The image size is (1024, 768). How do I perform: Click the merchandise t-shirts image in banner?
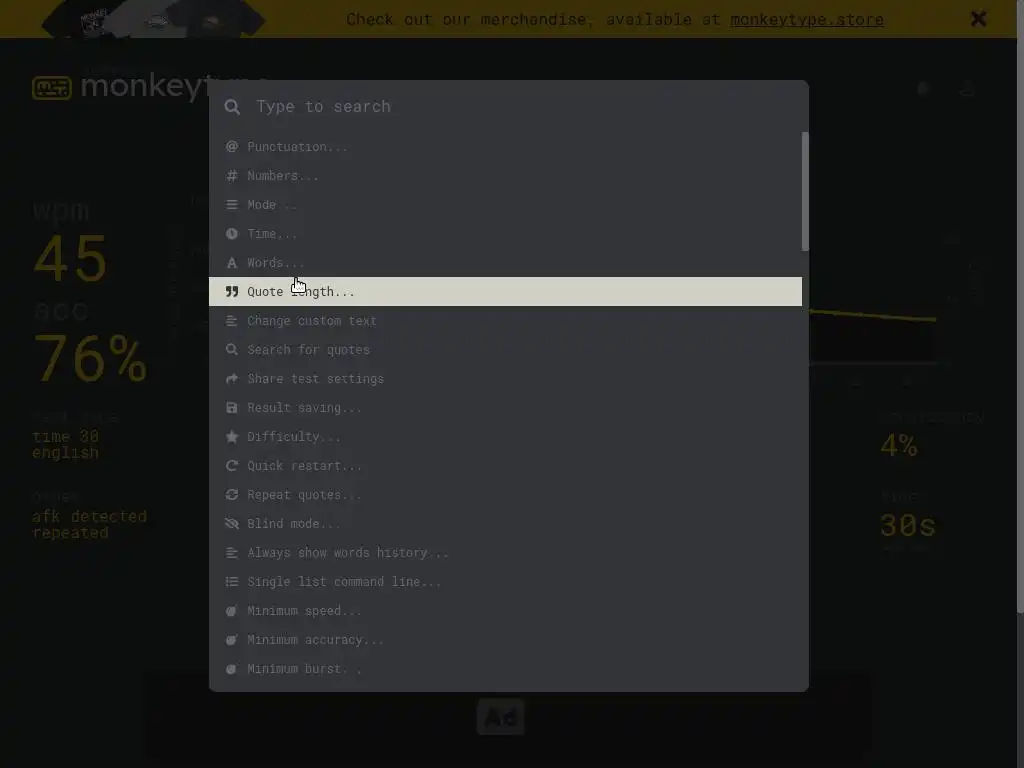(153, 18)
